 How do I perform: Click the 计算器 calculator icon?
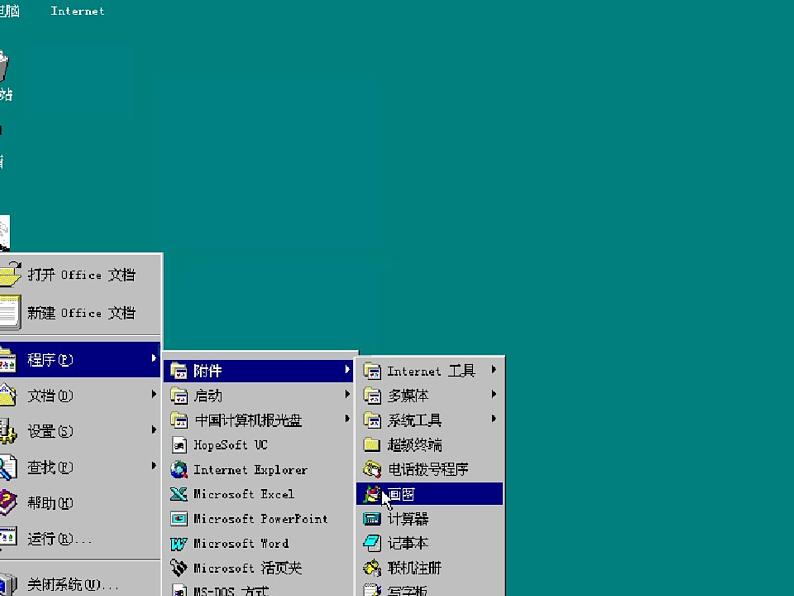click(x=372, y=519)
